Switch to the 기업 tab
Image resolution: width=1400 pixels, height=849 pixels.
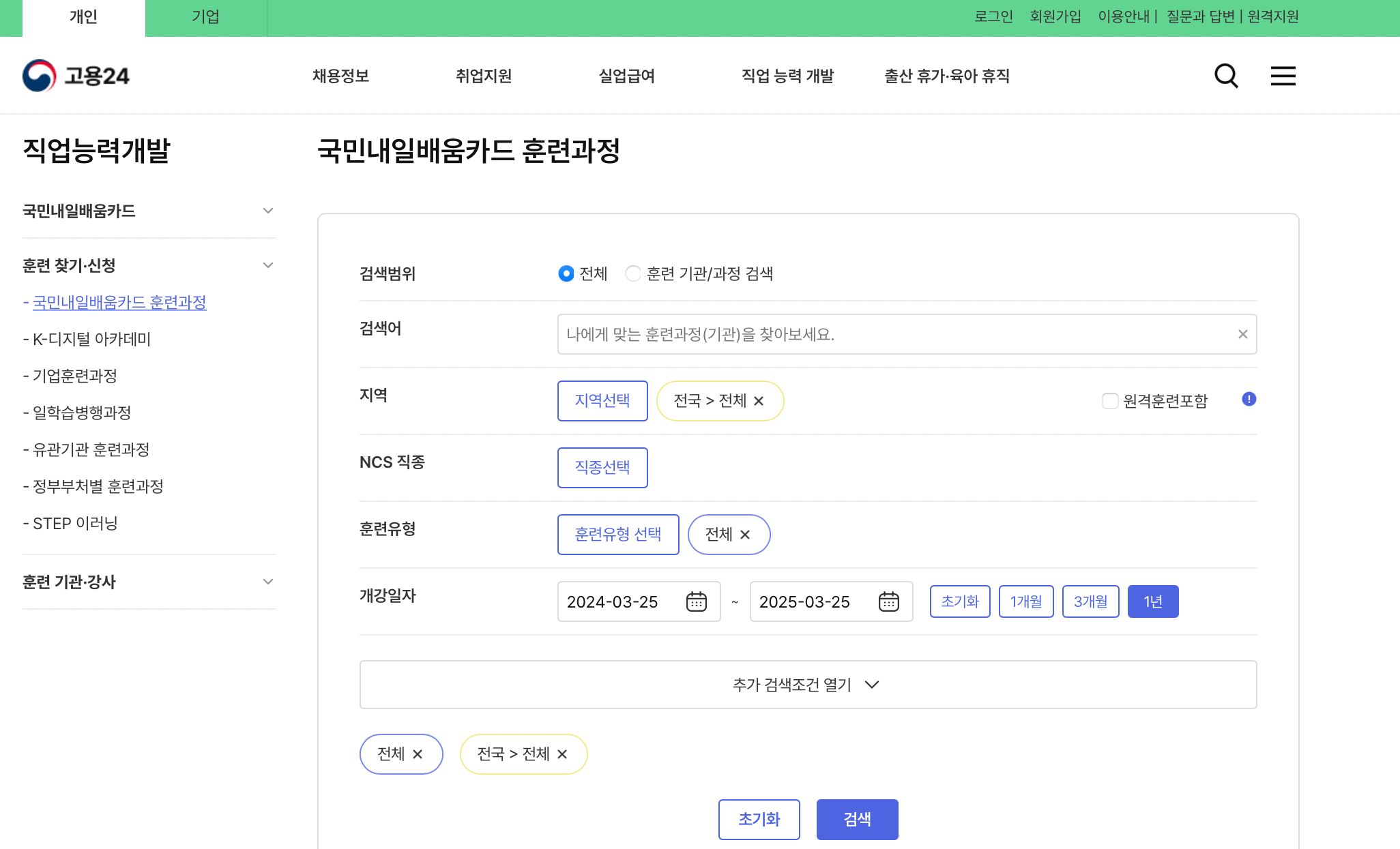click(205, 17)
